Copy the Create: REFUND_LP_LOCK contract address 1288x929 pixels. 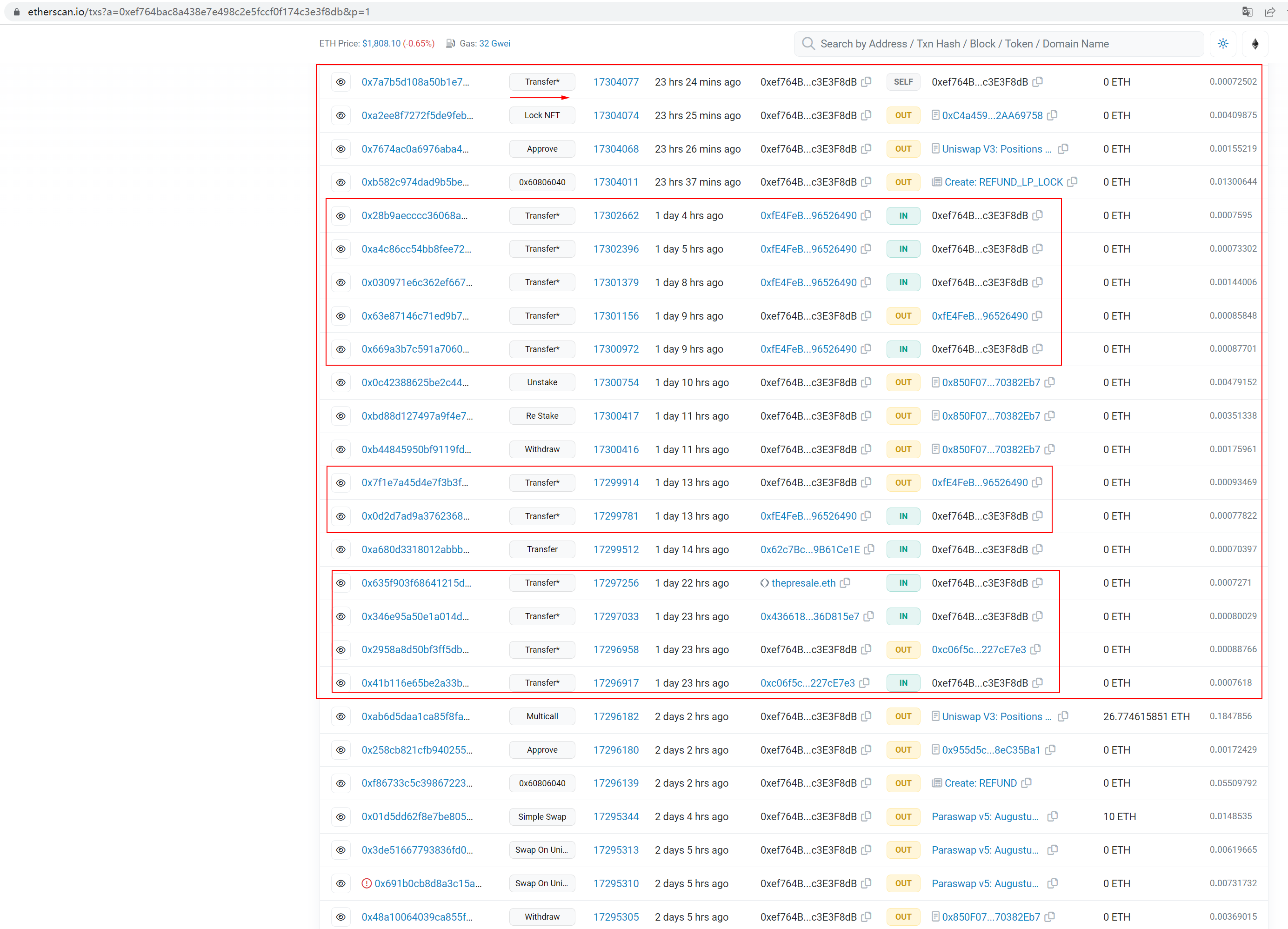click(x=1072, y=182)
